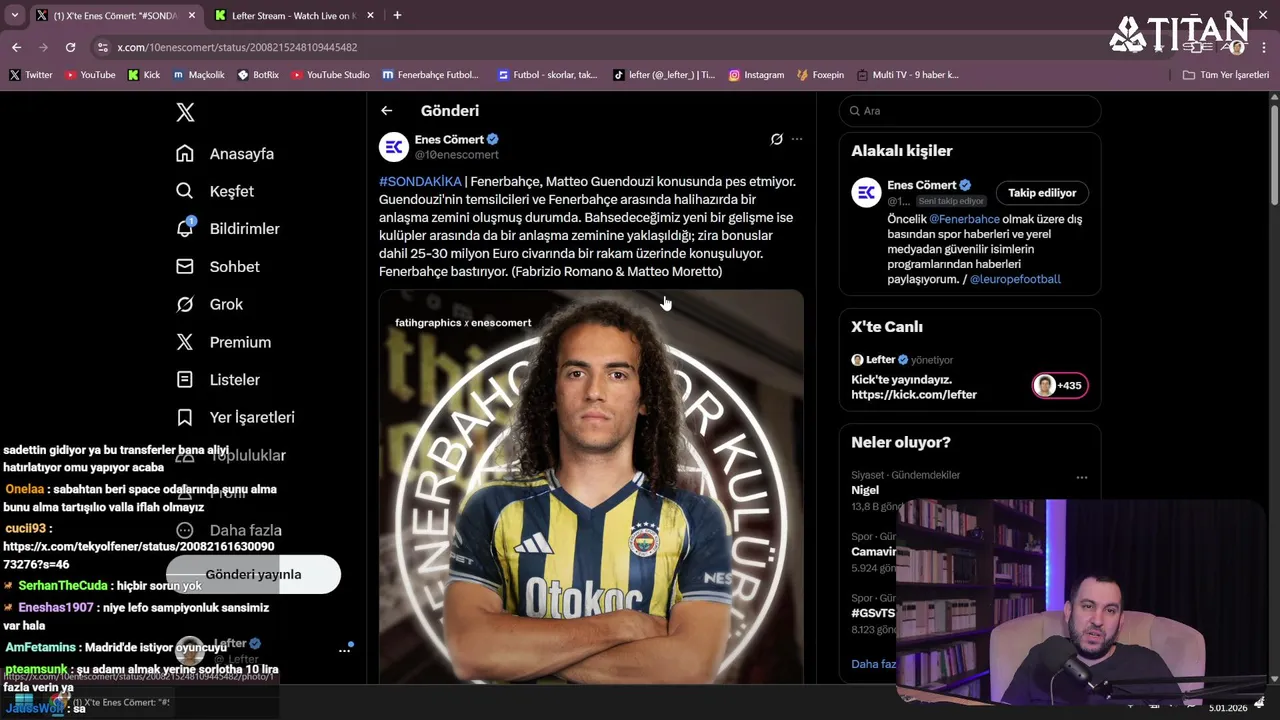Open the Fenerbahçe Futbol bookmark
1280x720 pixels.
[430, 75]
